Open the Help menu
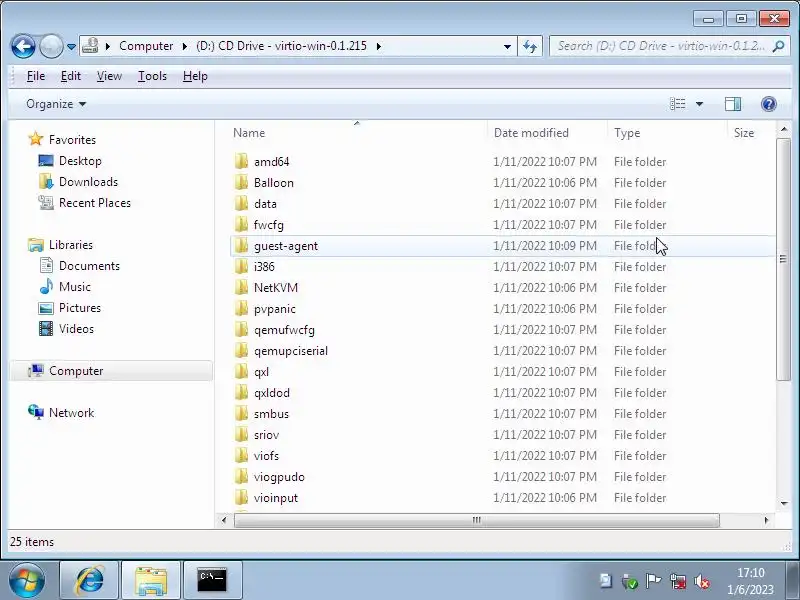The height and width of the screenshot is (600, 800). pos(195,76)
